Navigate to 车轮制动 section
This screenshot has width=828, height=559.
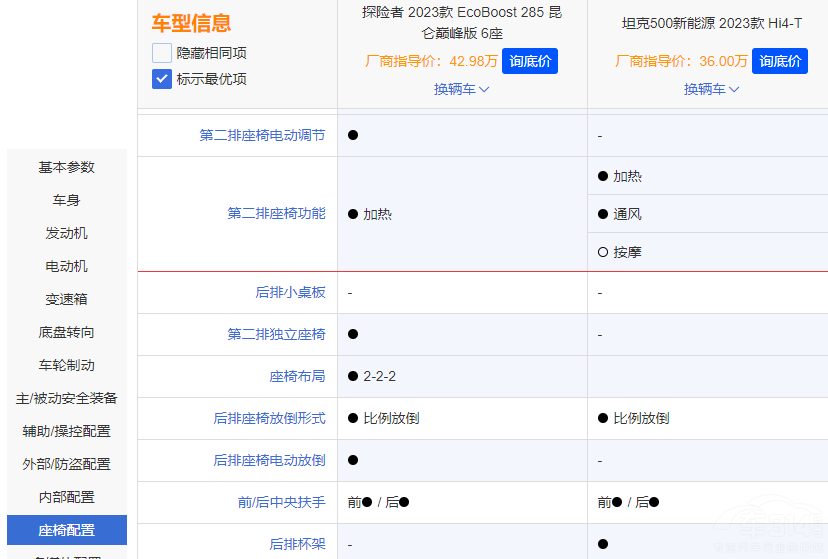(x=66, y=365)
